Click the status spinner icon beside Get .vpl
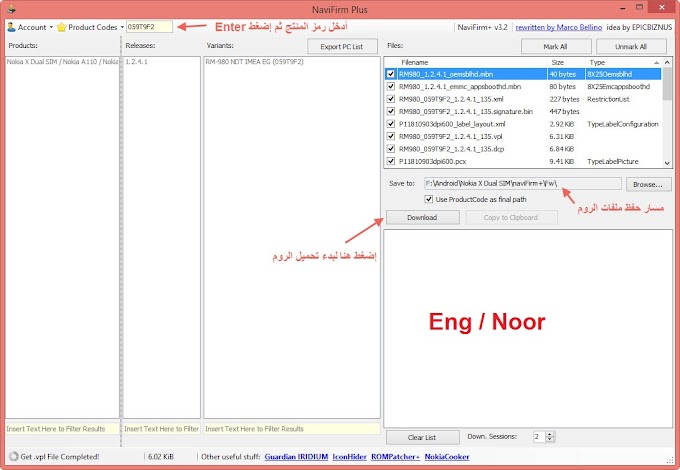 tap(13, 456)
